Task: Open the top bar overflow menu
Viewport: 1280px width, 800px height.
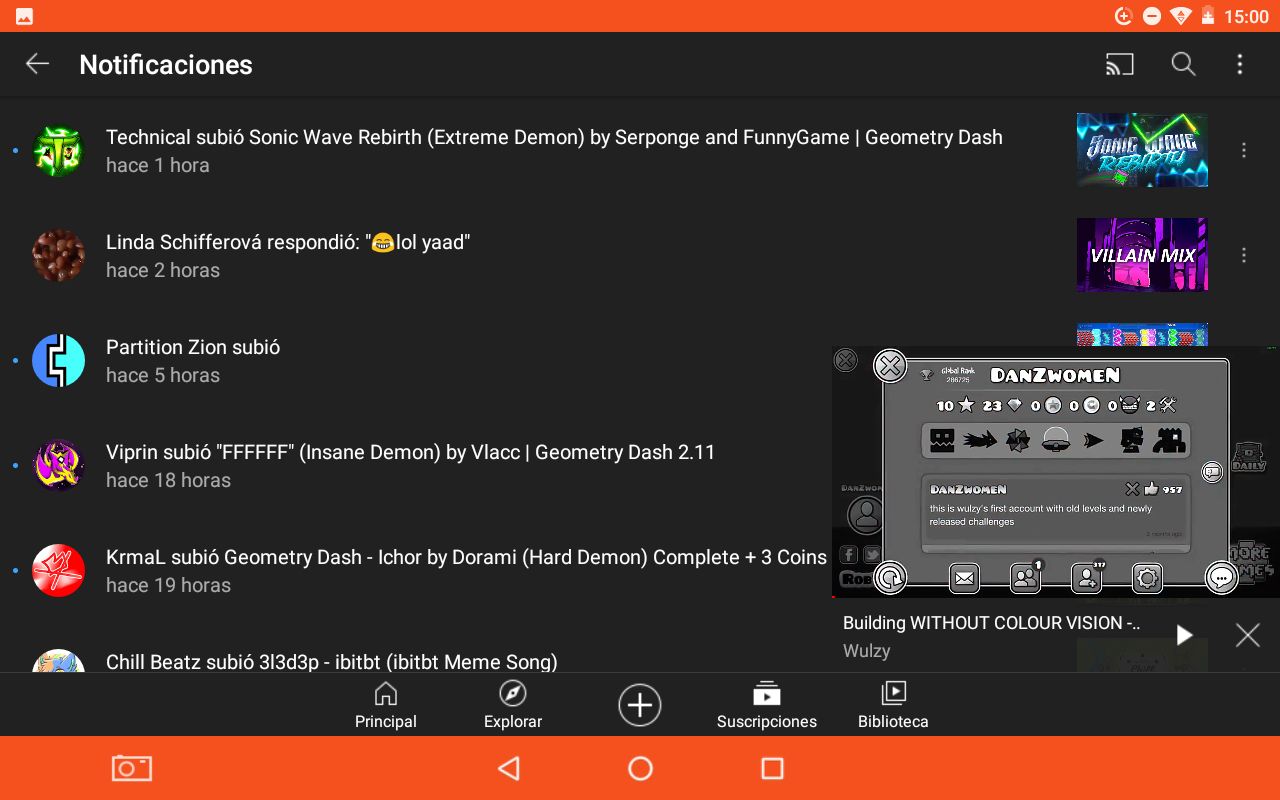Action: point(1240,64)
